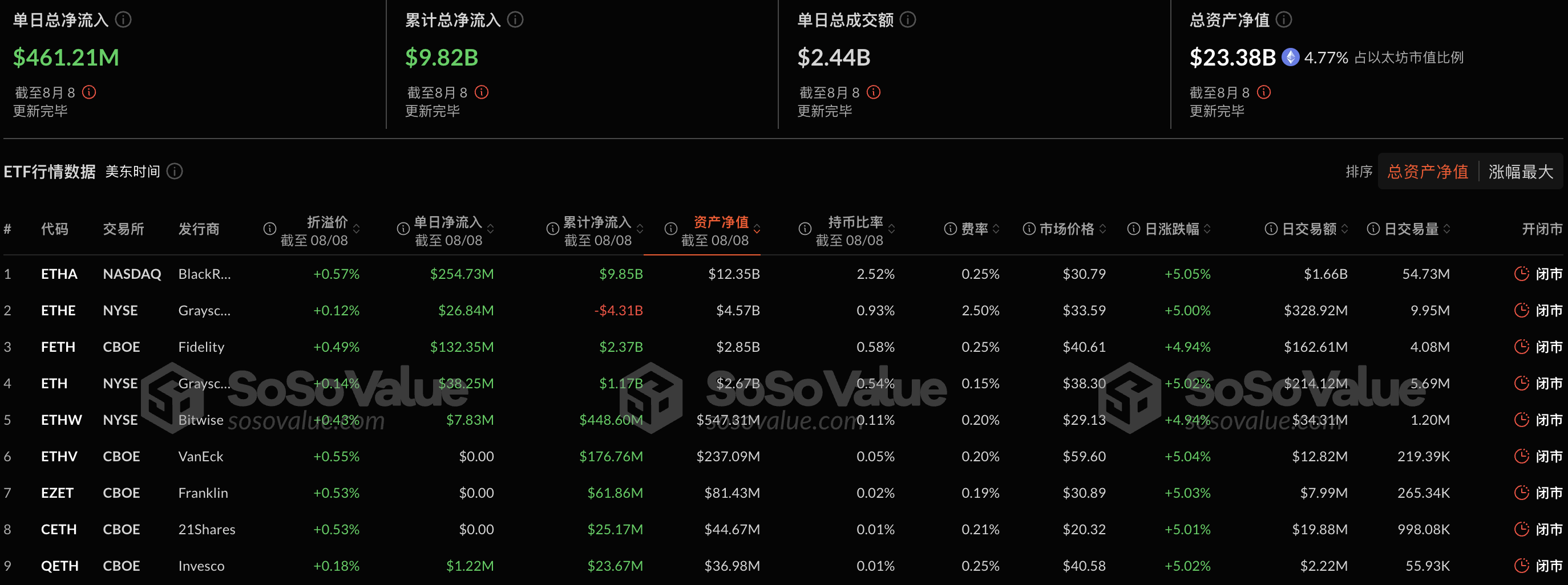Sort by 折溢价 column arrows
Viewport: 1568px width, 585px height.
click(x=357, y=229)
